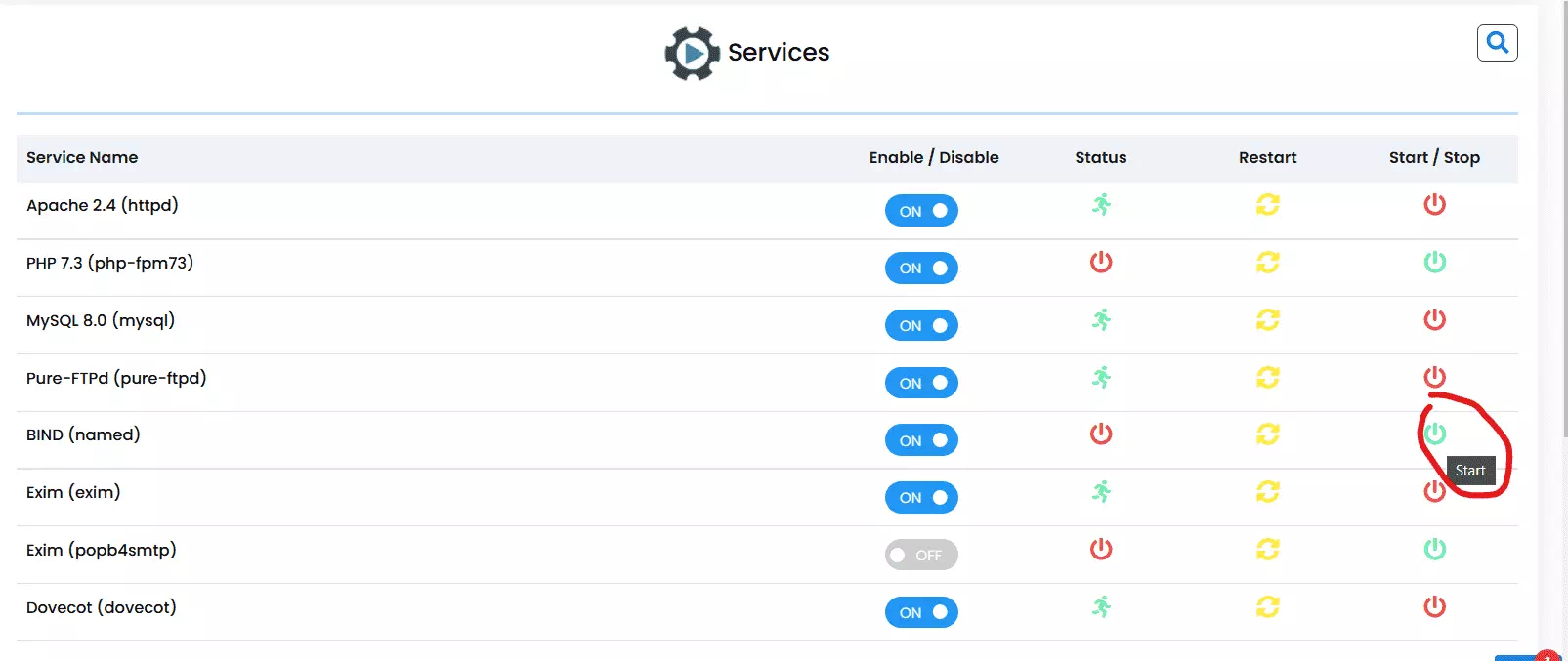Stop Dovecot (dovecot) service
The width and height of the screenshot is (1568, 661).
coord(1434,606)
